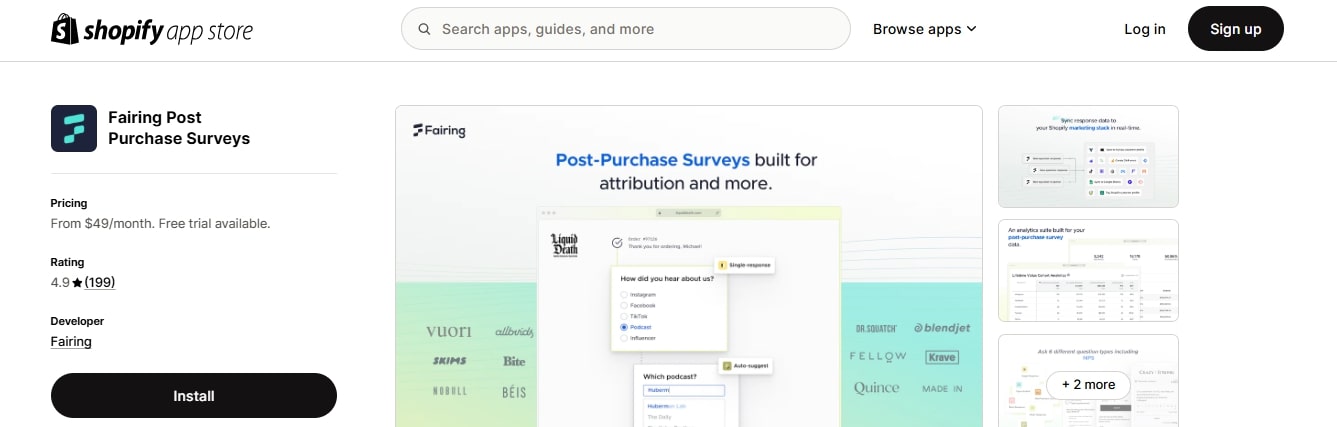Click the FELLOW brand logo
The height and width of the screenshot is (427, 1337).
click(878, 356)
